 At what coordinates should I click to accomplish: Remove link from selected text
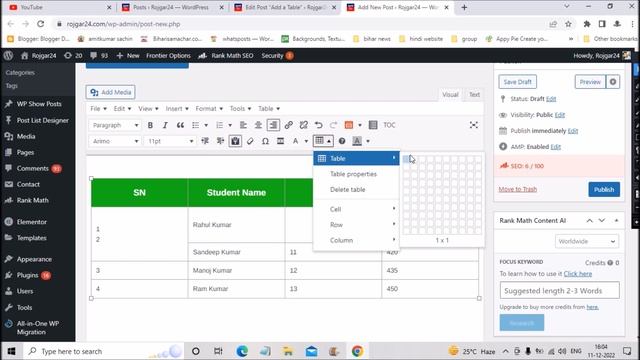(x=303, y=125)
